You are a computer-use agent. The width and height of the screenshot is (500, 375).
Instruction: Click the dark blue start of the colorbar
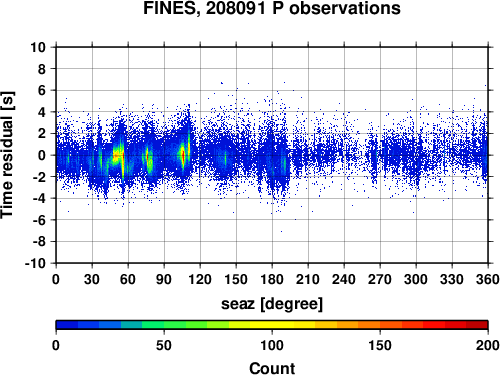(x=67, y=325)
